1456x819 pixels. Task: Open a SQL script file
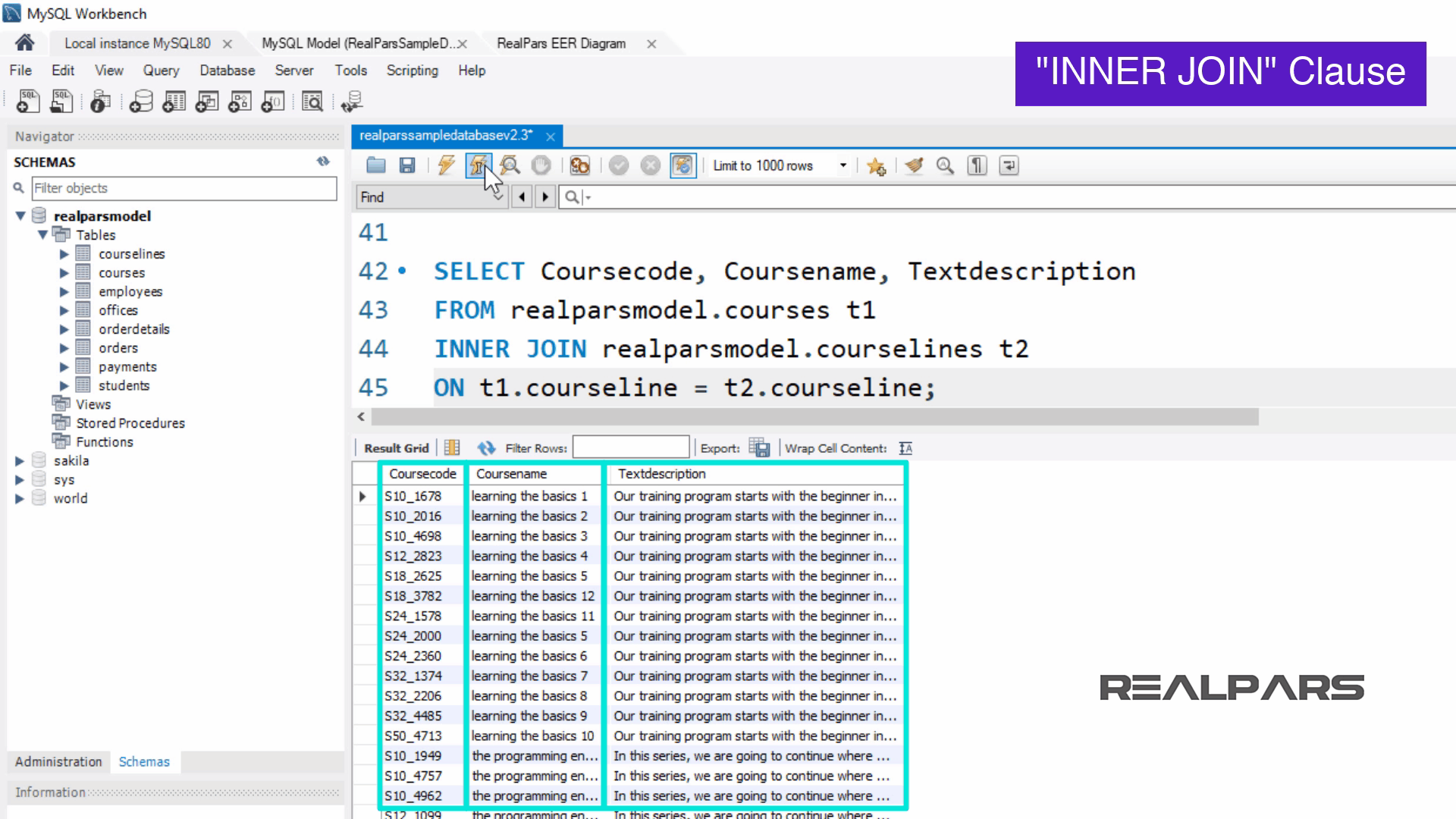click(376, 165)
